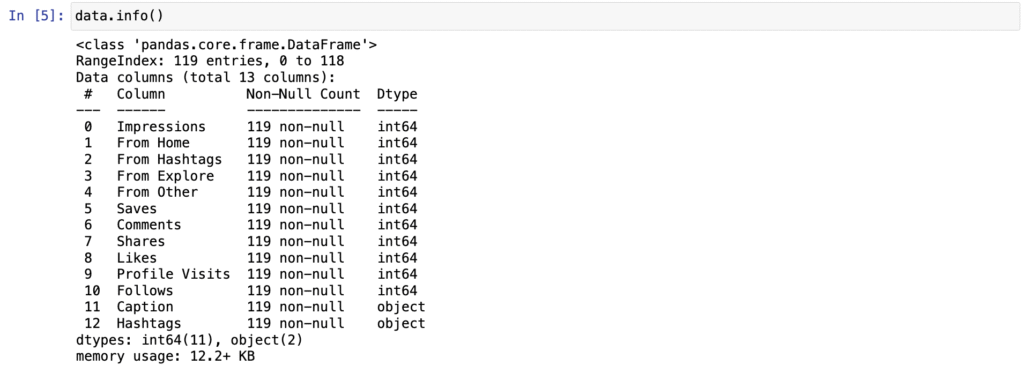1024x373 pixels.
Task: Click the Caption row's object dtype
Action: click(x=401, y=306)
